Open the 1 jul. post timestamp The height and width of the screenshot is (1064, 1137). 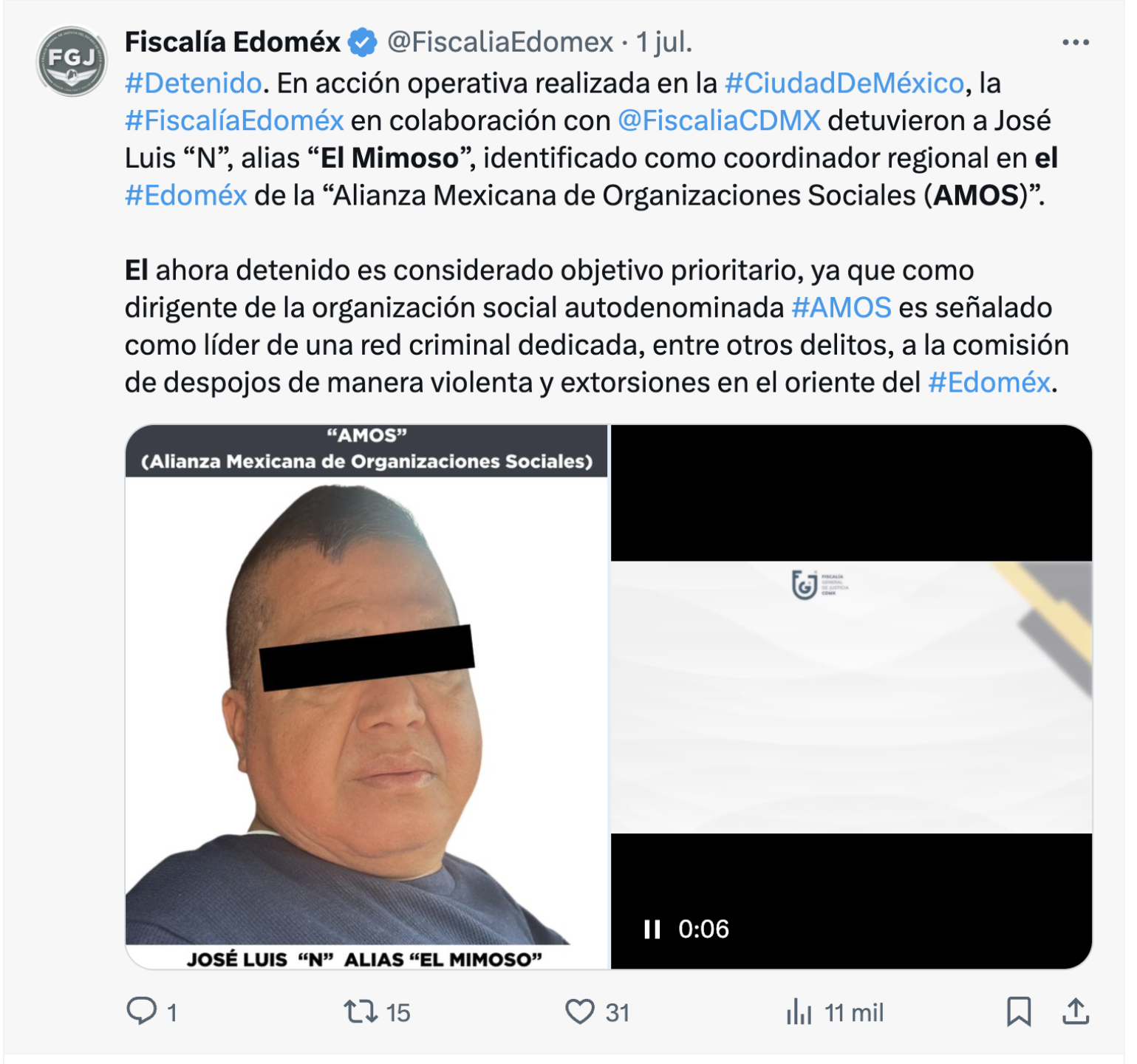click(664, 43)
